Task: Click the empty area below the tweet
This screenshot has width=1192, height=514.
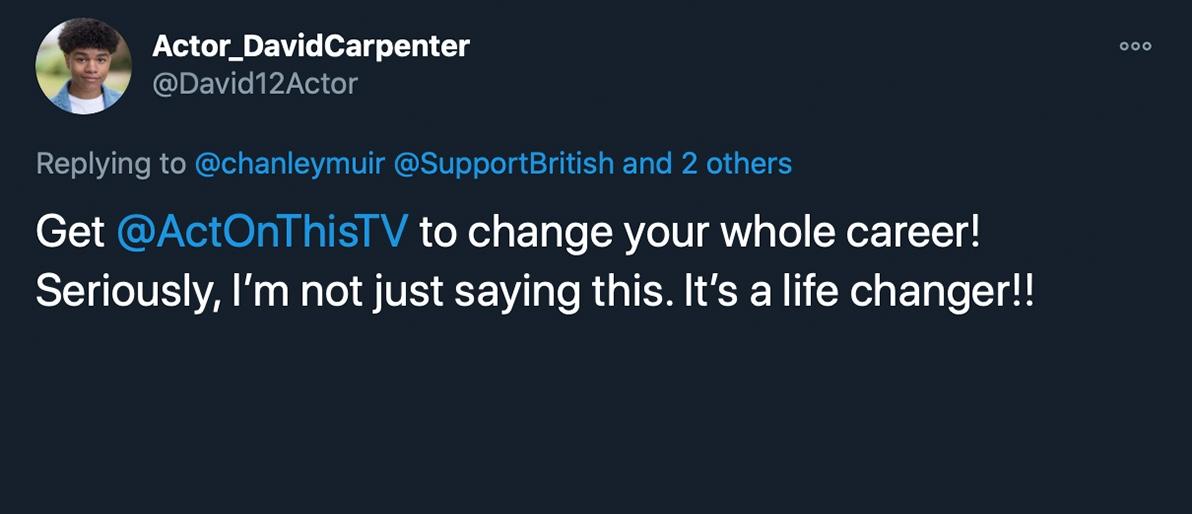Action: (596, 420)
